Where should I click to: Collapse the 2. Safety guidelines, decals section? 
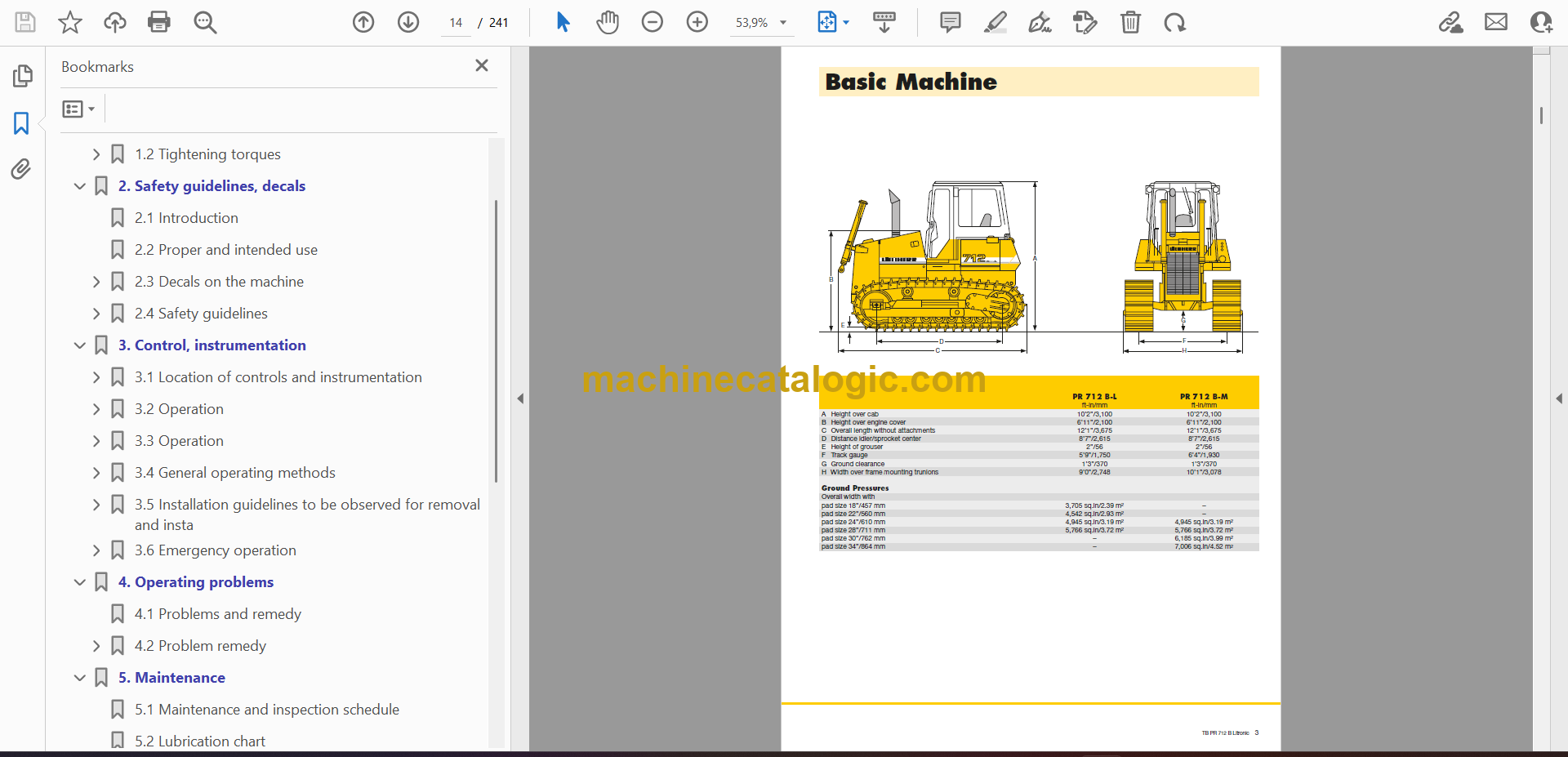click(x=79, y=186)
